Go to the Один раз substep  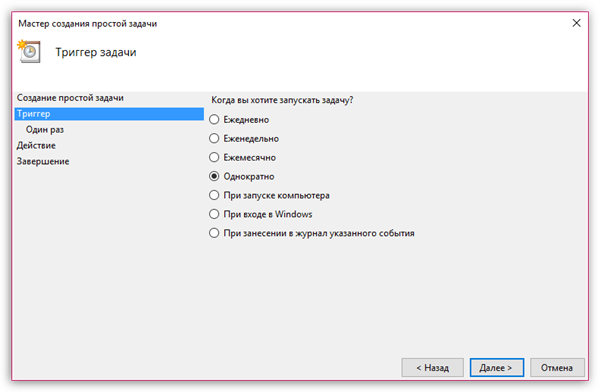point(45,129)
